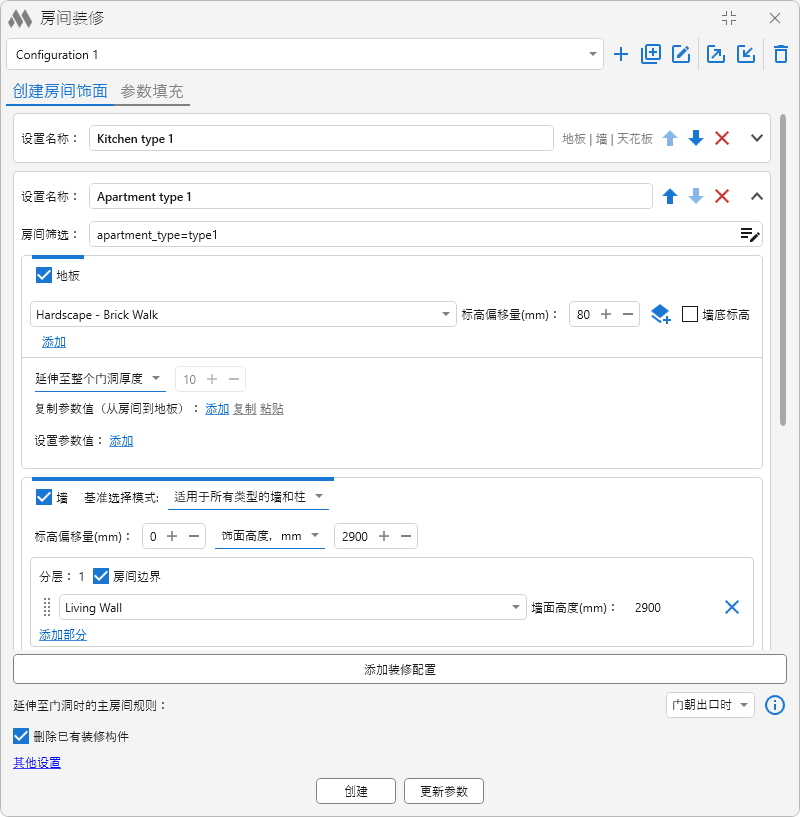Increase finish height value 2900
This screenshot has height=817, width=800.
tap(384, 536)
